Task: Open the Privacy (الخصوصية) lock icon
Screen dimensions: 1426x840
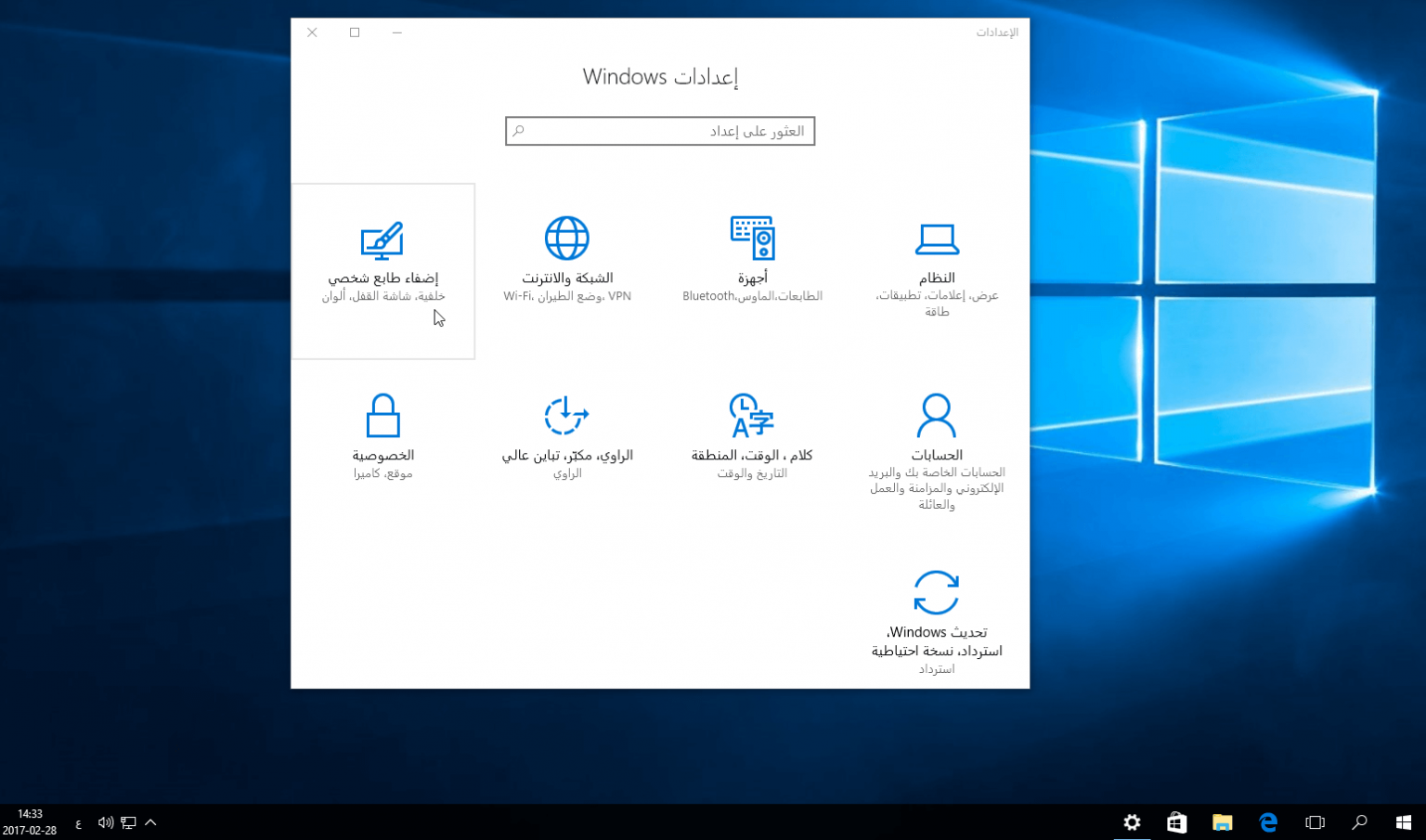Action: (x=382, y=416)
